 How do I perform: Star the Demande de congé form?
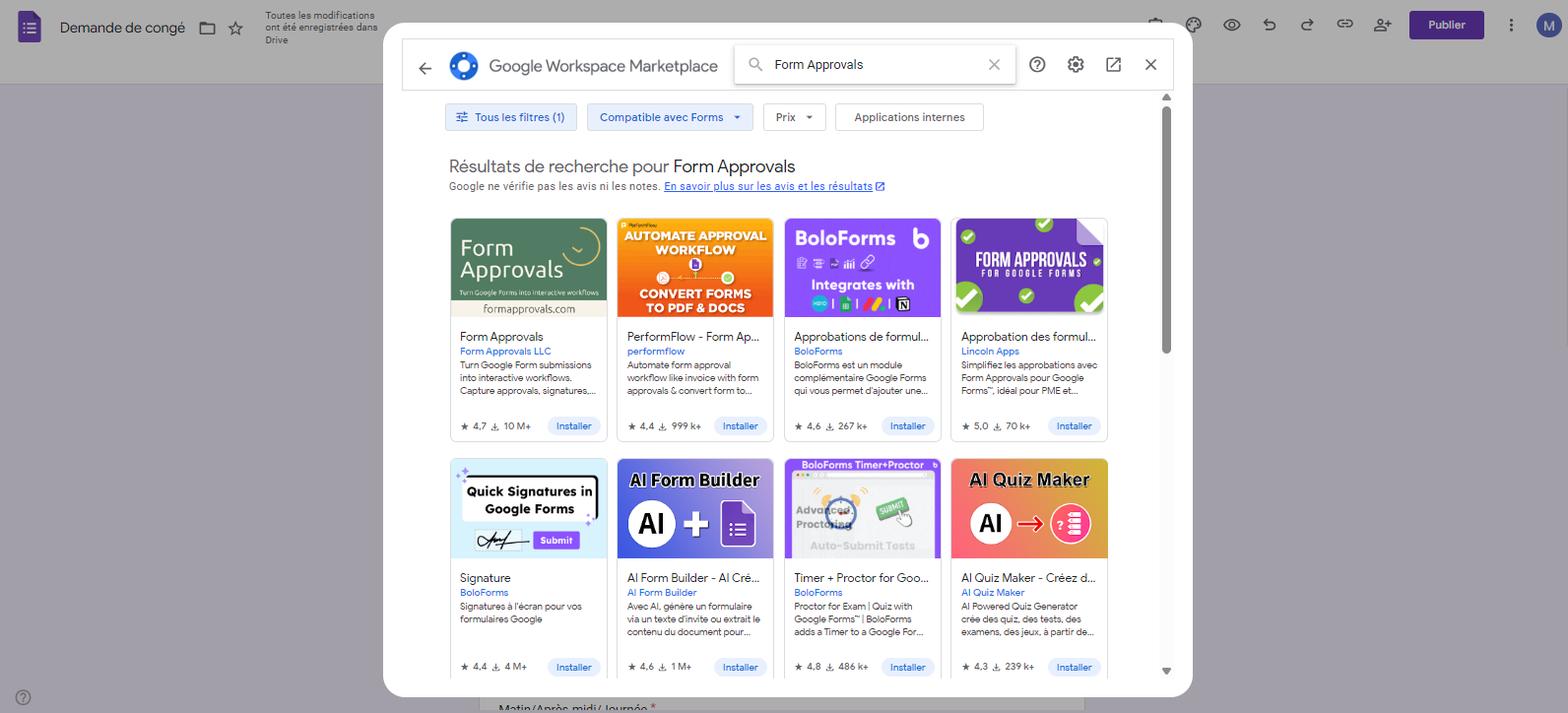coord(235,29)
